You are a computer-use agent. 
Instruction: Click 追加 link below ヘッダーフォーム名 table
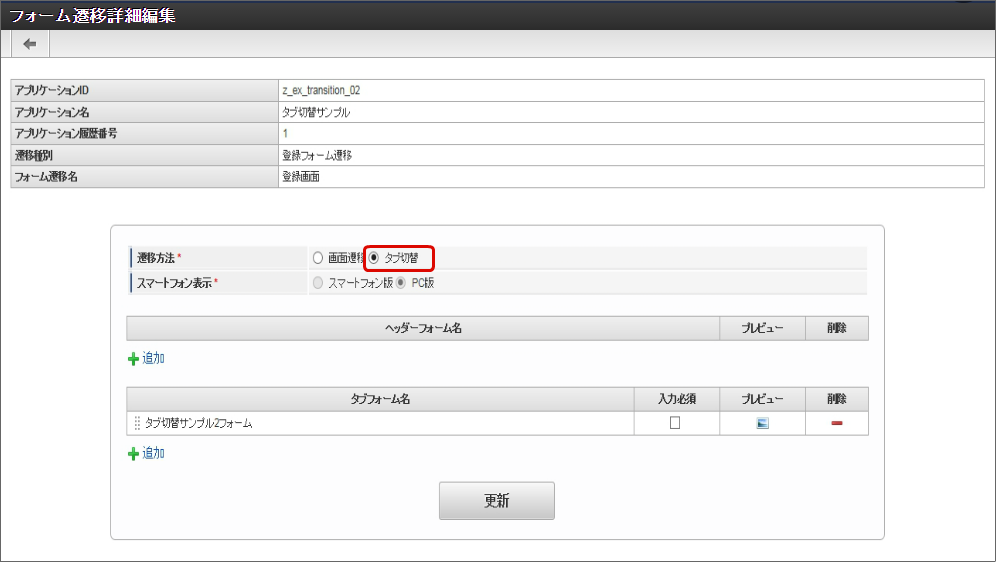pos(153,358)
